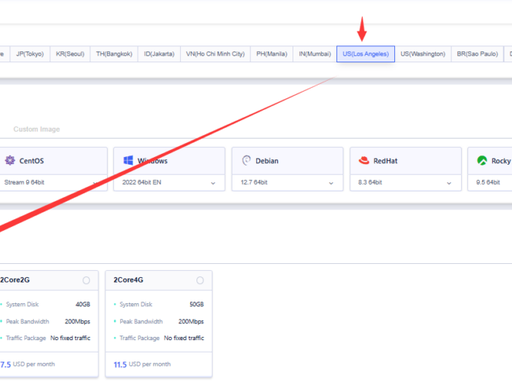The width and height of the screenshot is (512, 384).
Task: Click the 11.5 USD per month price
Action: tap(142, 364)
